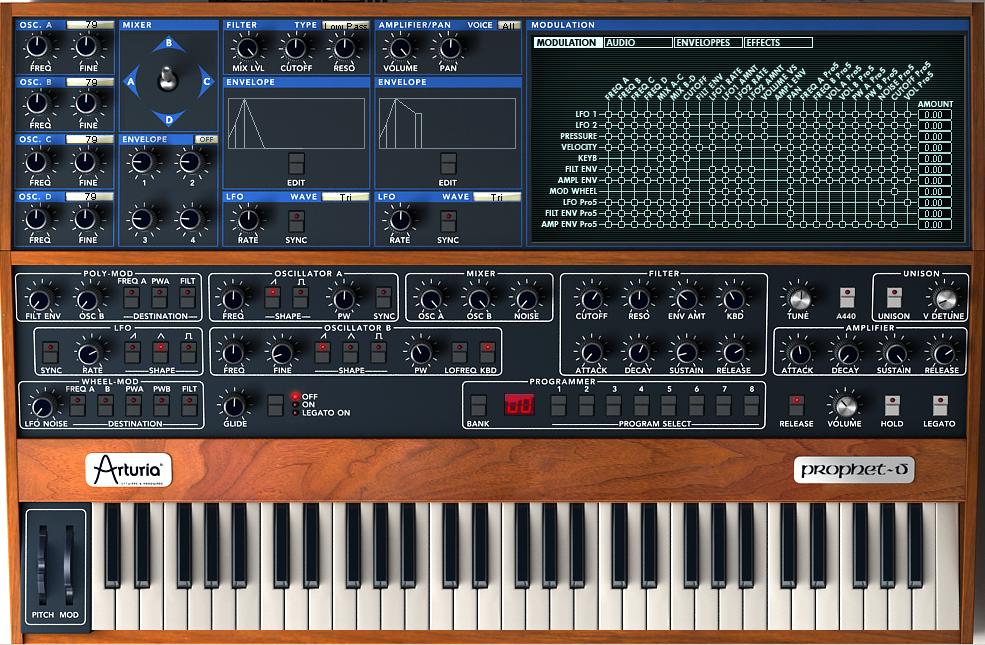Click the filter envelope EDIT button
This screenshot has width=985, height=645.
pyautogui.click(x=297, y=164)
